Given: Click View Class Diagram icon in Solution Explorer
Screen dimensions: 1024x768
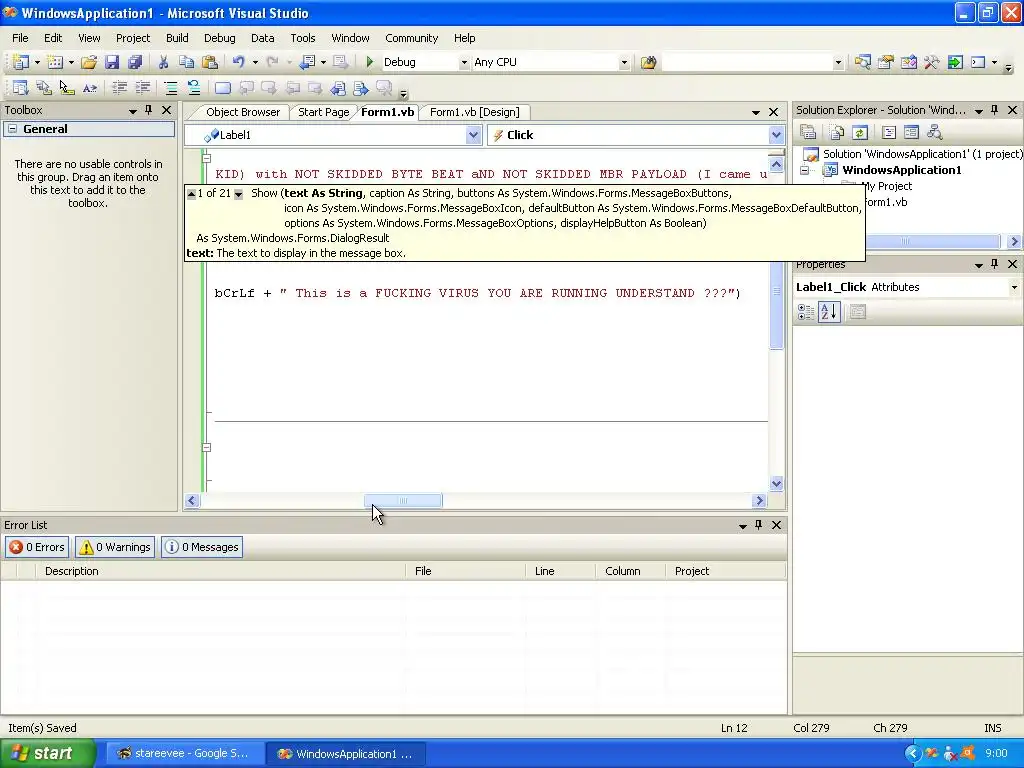Looking at the screenshot, I should [x=935, y=133].
